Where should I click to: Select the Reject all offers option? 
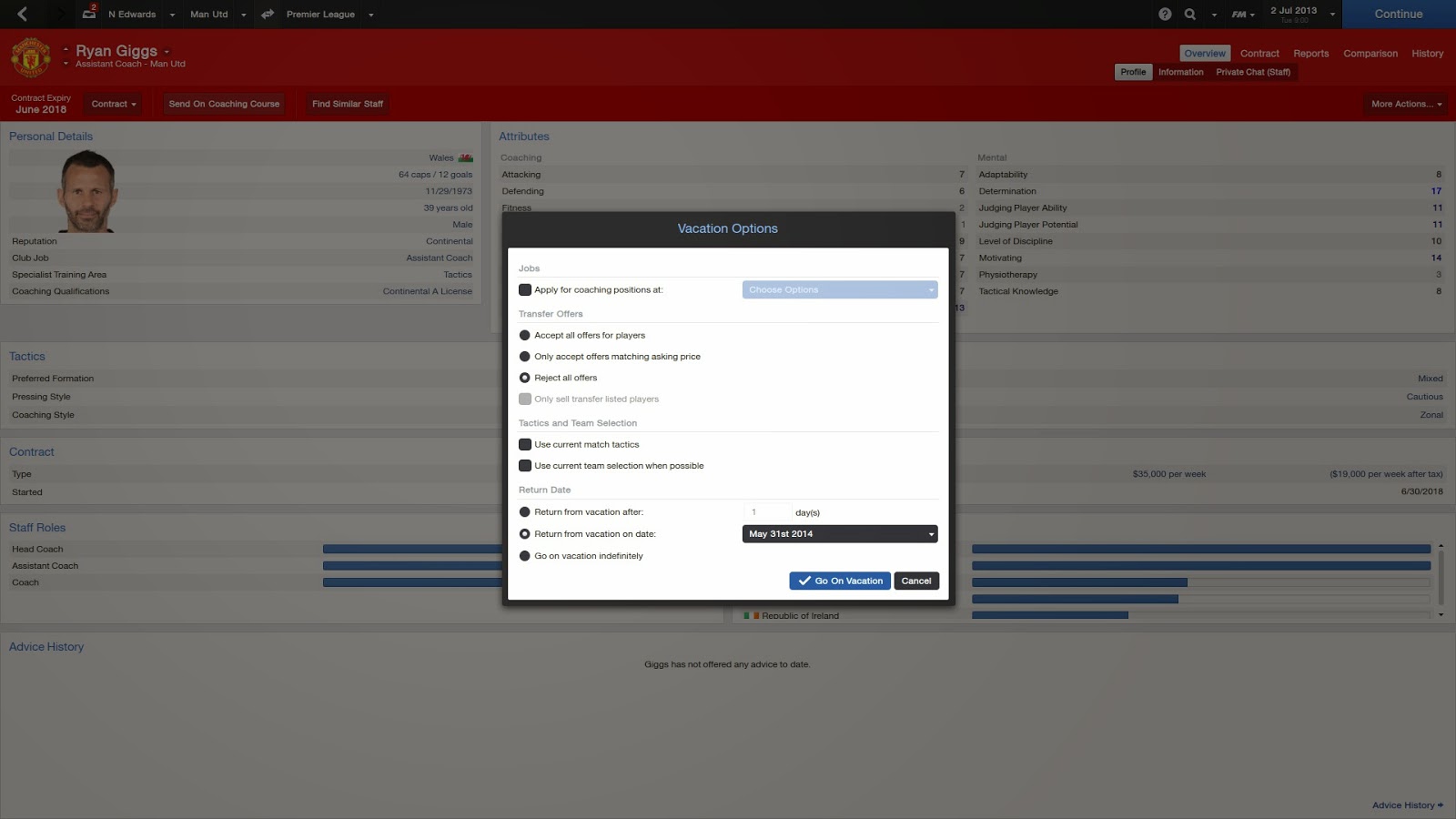524,378
